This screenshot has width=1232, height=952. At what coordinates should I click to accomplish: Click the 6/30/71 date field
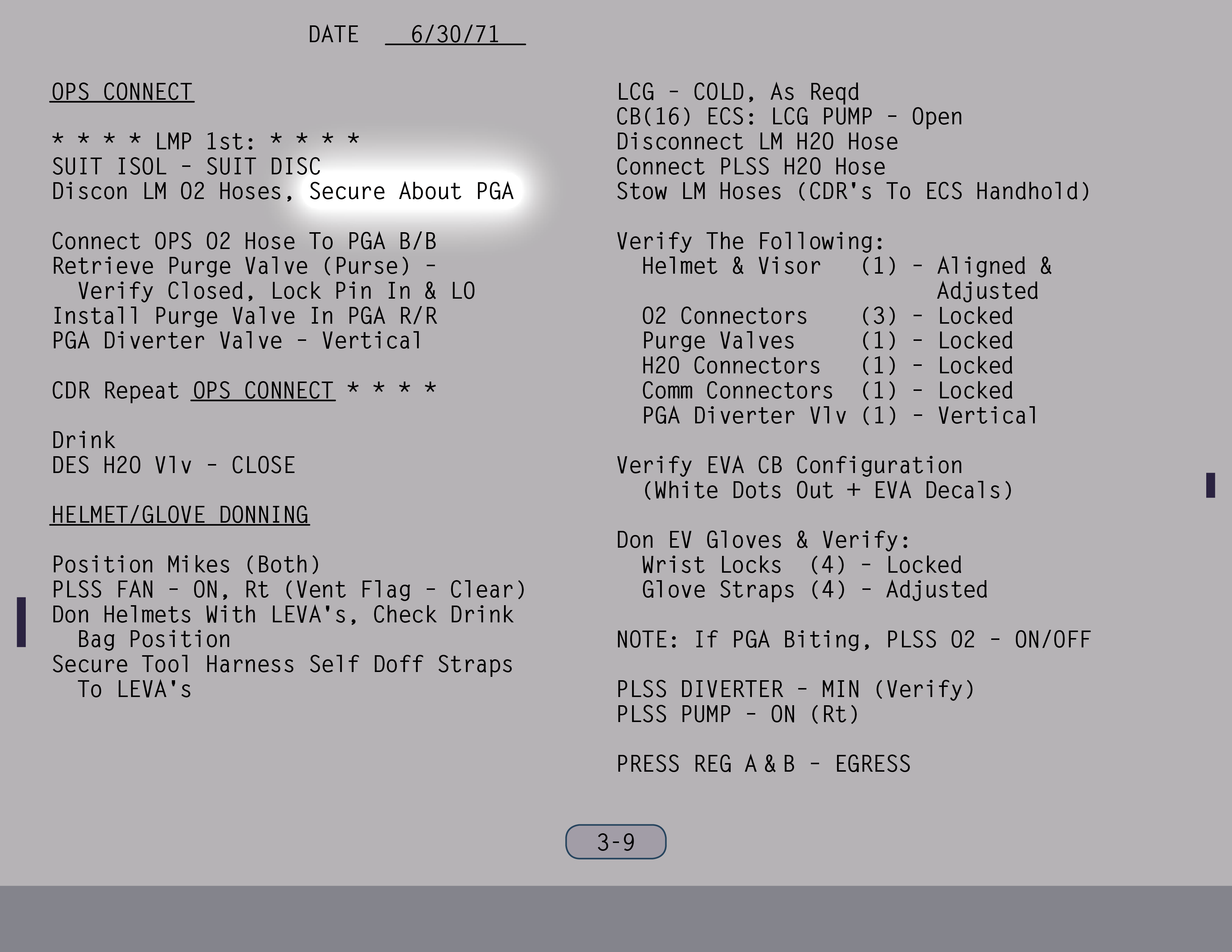[455, 34]
